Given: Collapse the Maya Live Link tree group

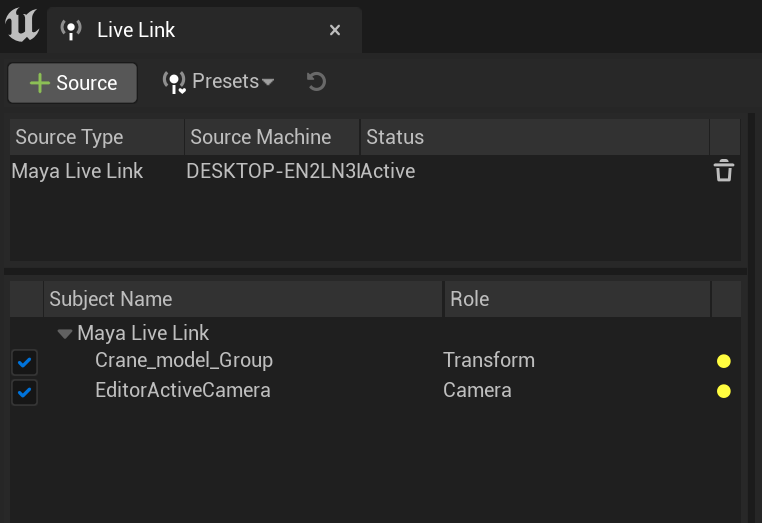Looking at the screenshot, I should [x=65, y=333].
